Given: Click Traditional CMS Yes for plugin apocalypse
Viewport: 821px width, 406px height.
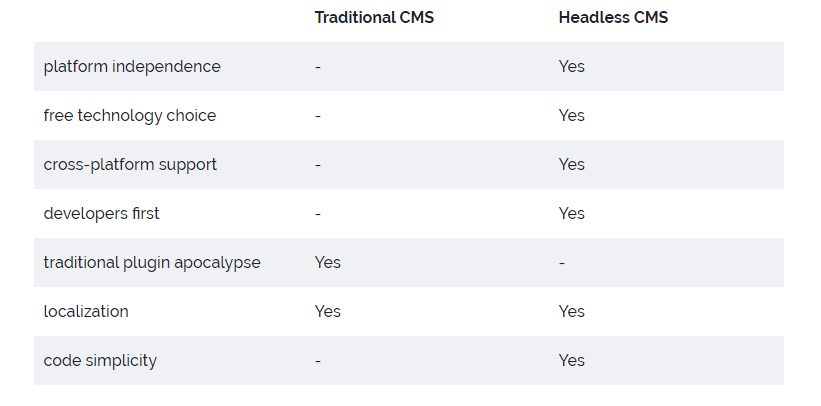Looking at the screenshot, I should (x=327, y=262).
